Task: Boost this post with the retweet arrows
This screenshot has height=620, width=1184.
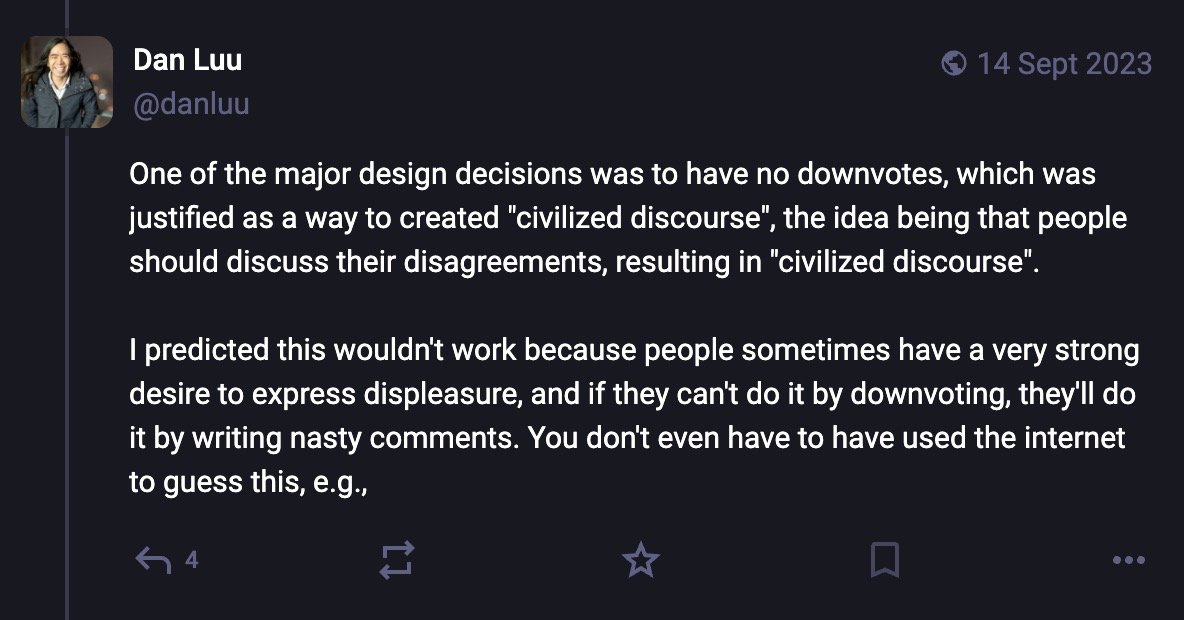Action: click(397, 561)
